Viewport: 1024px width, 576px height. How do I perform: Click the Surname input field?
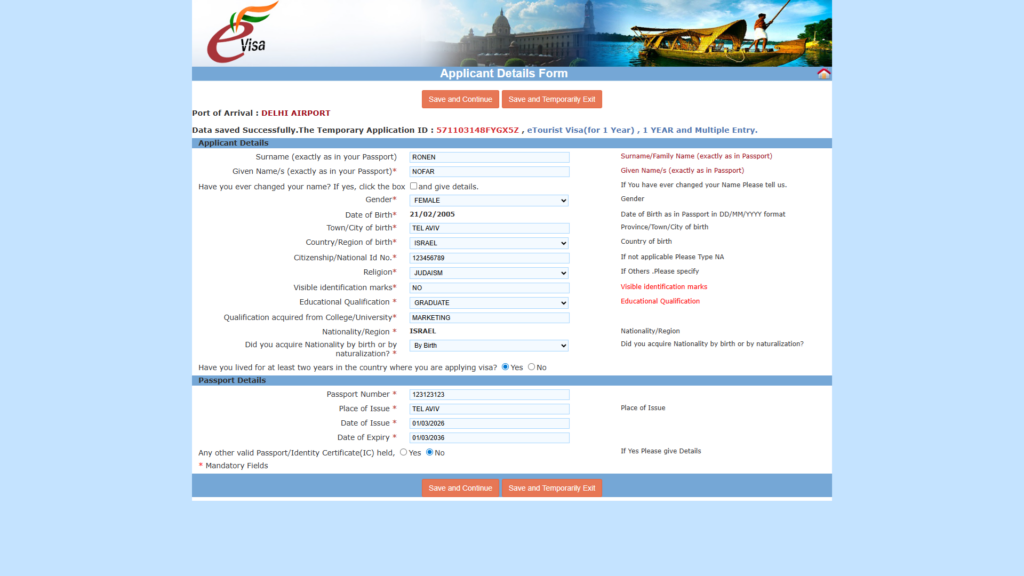point(489,157)
